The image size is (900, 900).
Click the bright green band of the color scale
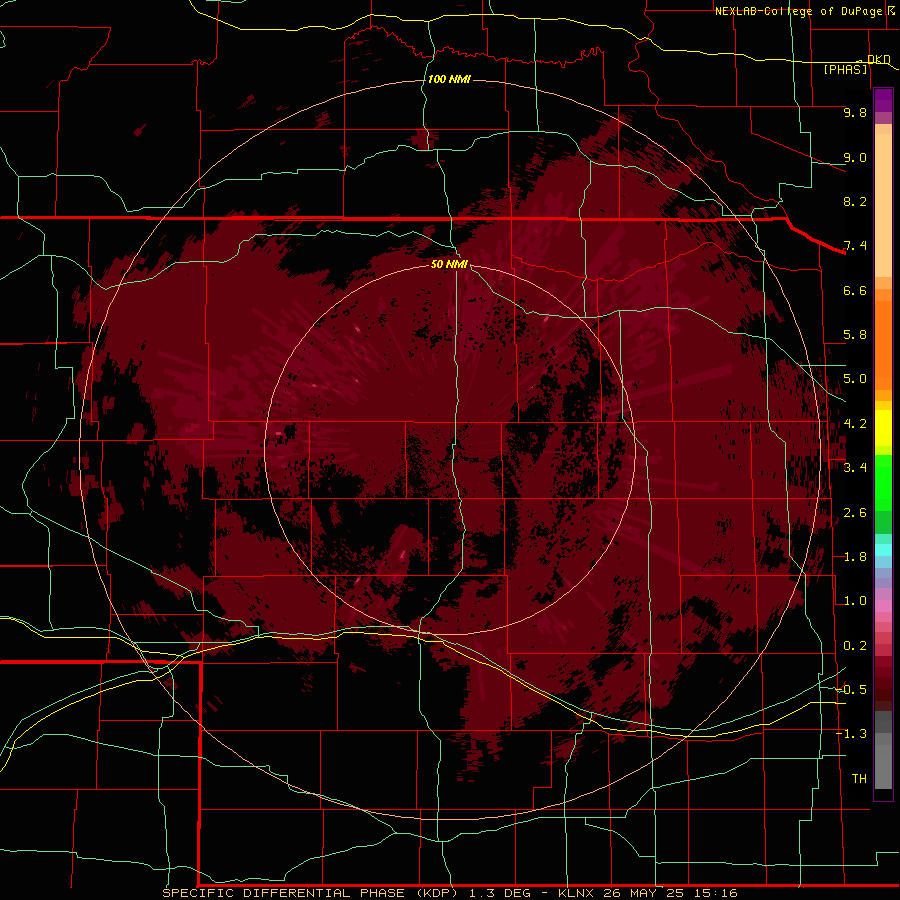[883, 483]
